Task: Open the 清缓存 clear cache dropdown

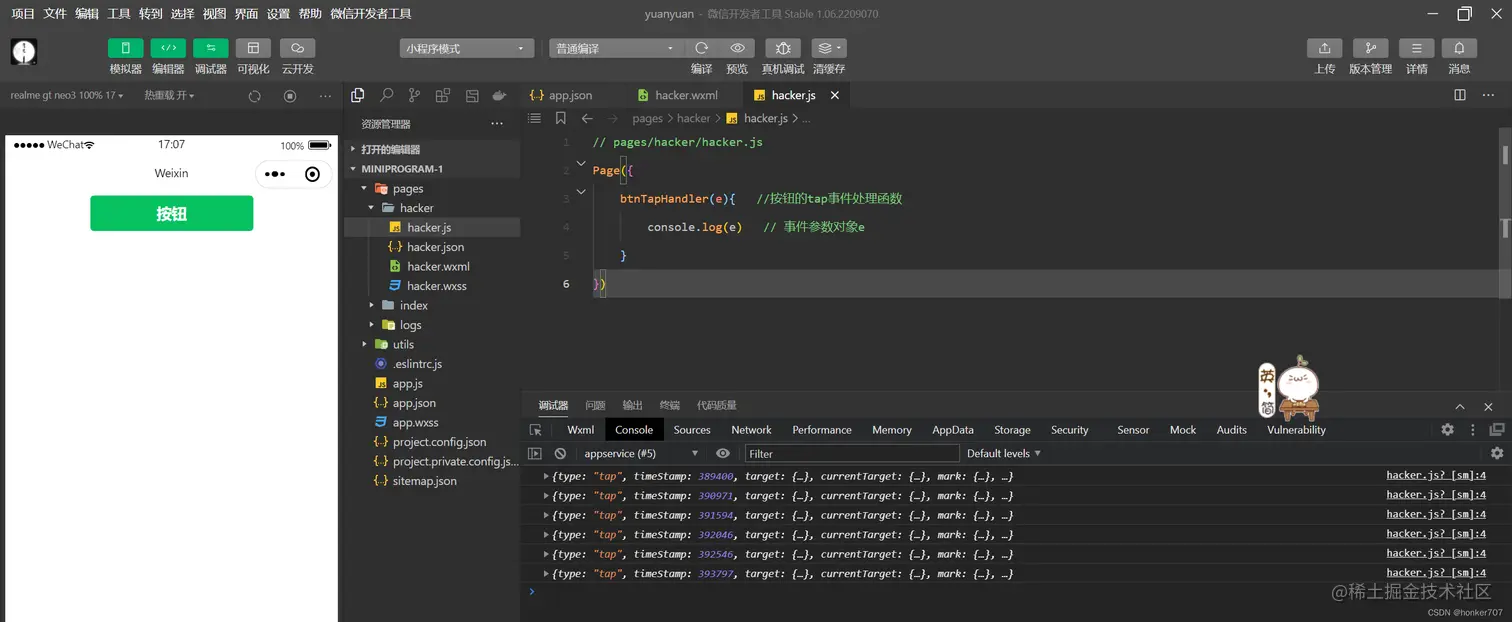Action: pyautogui.click(x=829, y=48)
